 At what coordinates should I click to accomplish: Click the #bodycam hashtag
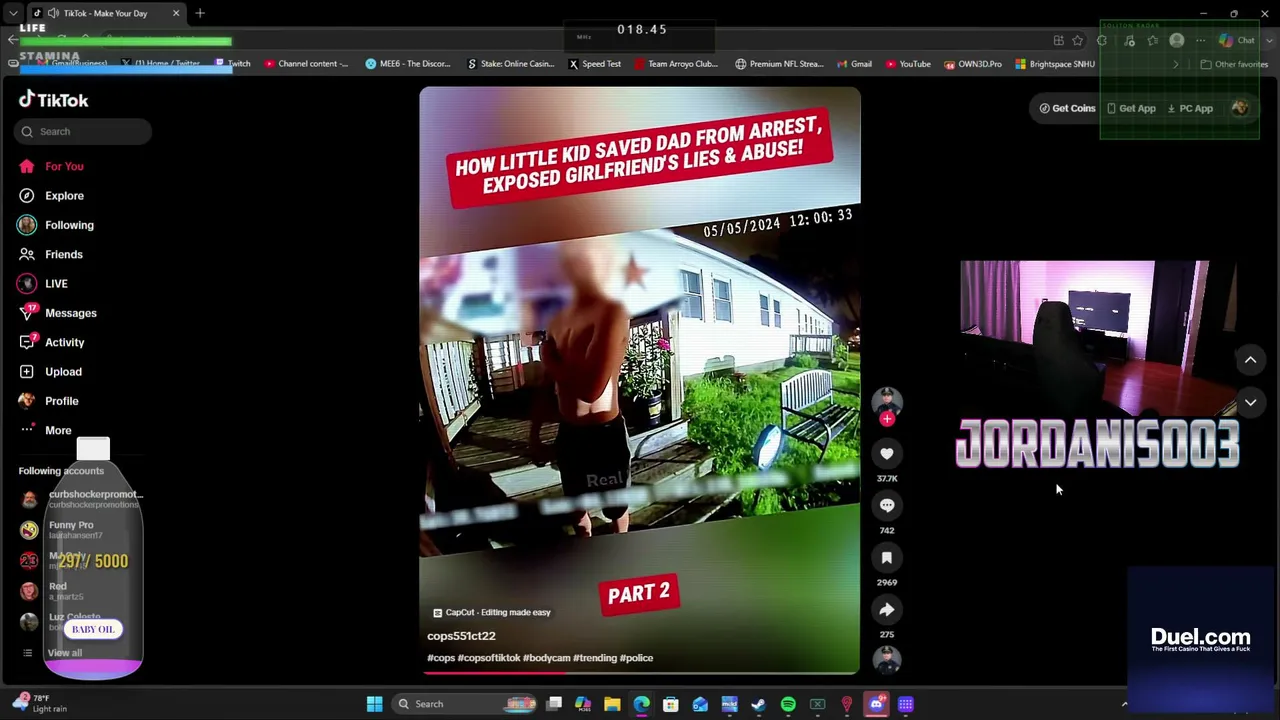pyautogui.click(x=546, y=658)
